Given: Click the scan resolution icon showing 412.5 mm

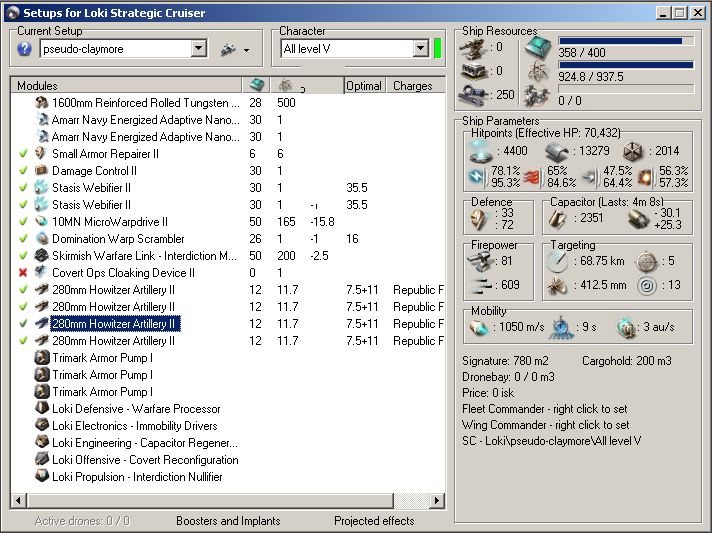Looking at the screenshot, I should point(557,286).
